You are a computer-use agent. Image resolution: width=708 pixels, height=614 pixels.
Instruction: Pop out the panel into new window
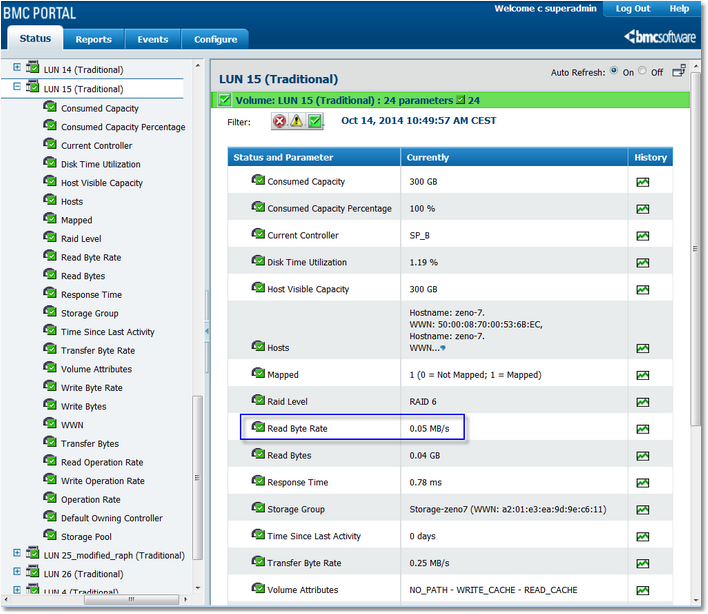click(x=679, y=71)
